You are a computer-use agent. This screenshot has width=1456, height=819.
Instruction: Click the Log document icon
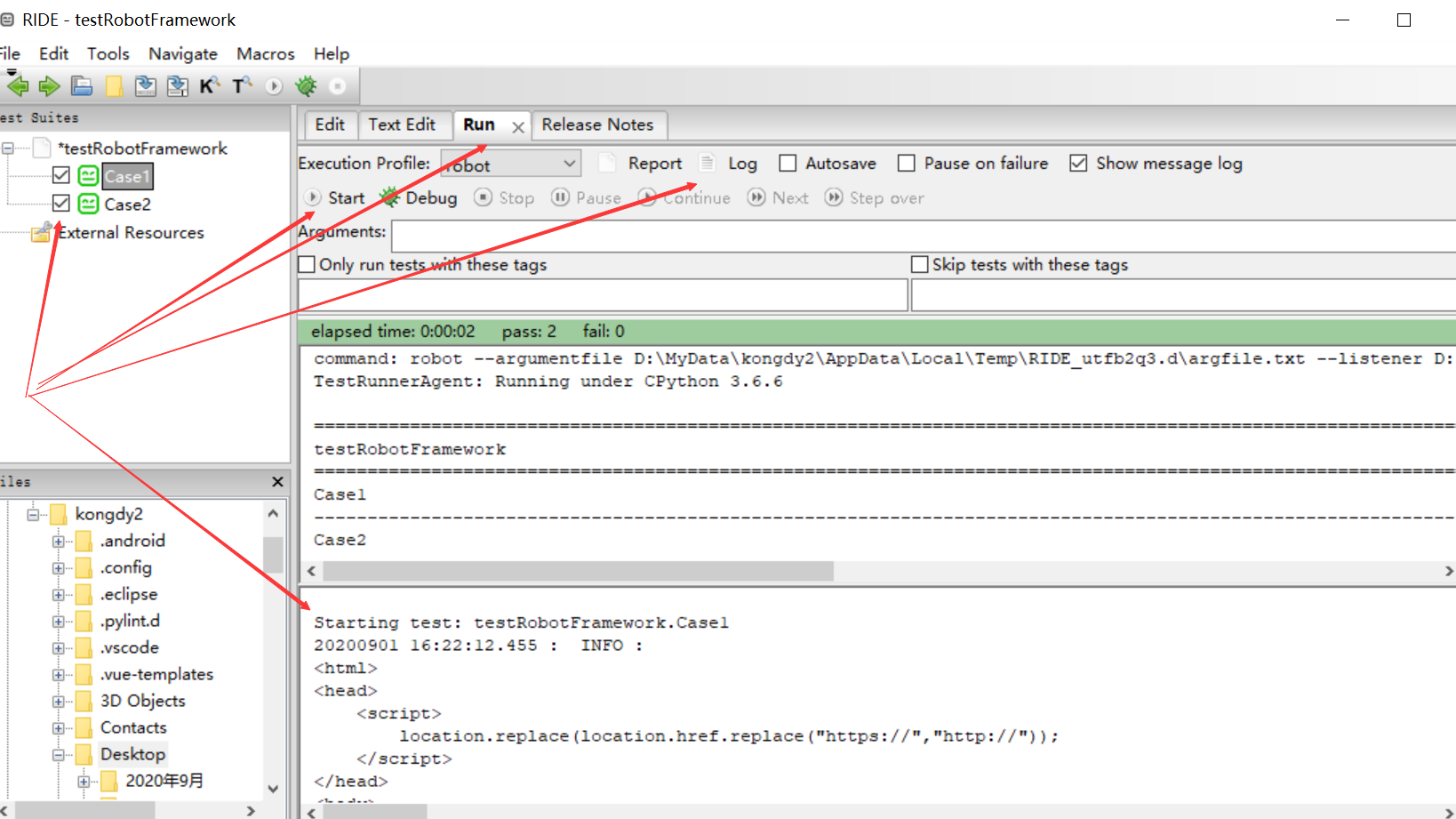708,163
